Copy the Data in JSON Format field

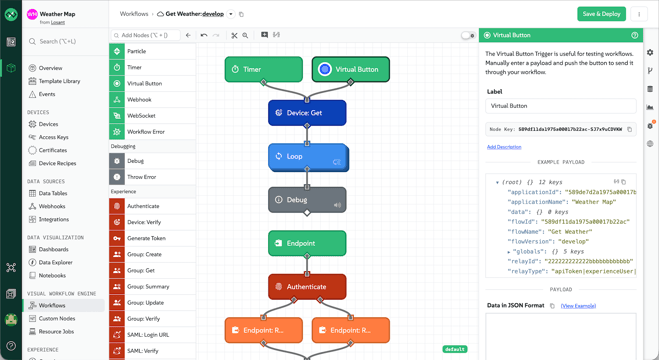tap(552, 306)
